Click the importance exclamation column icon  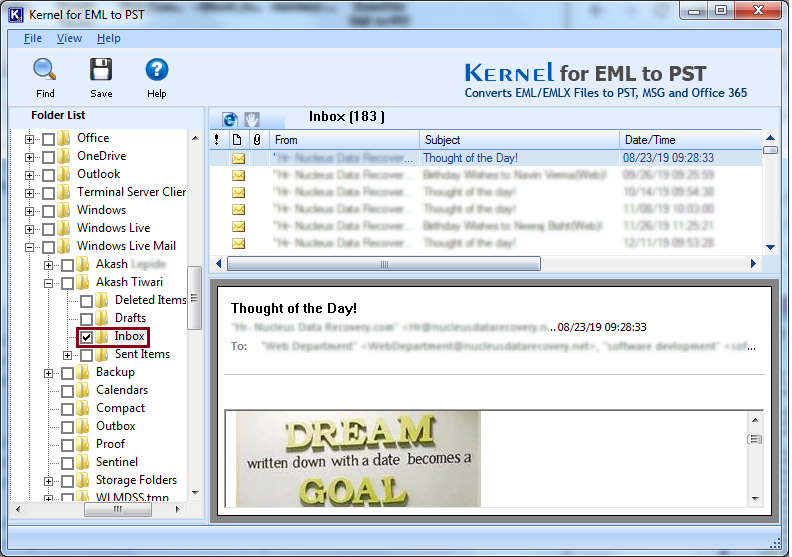(x=217, y=140)
